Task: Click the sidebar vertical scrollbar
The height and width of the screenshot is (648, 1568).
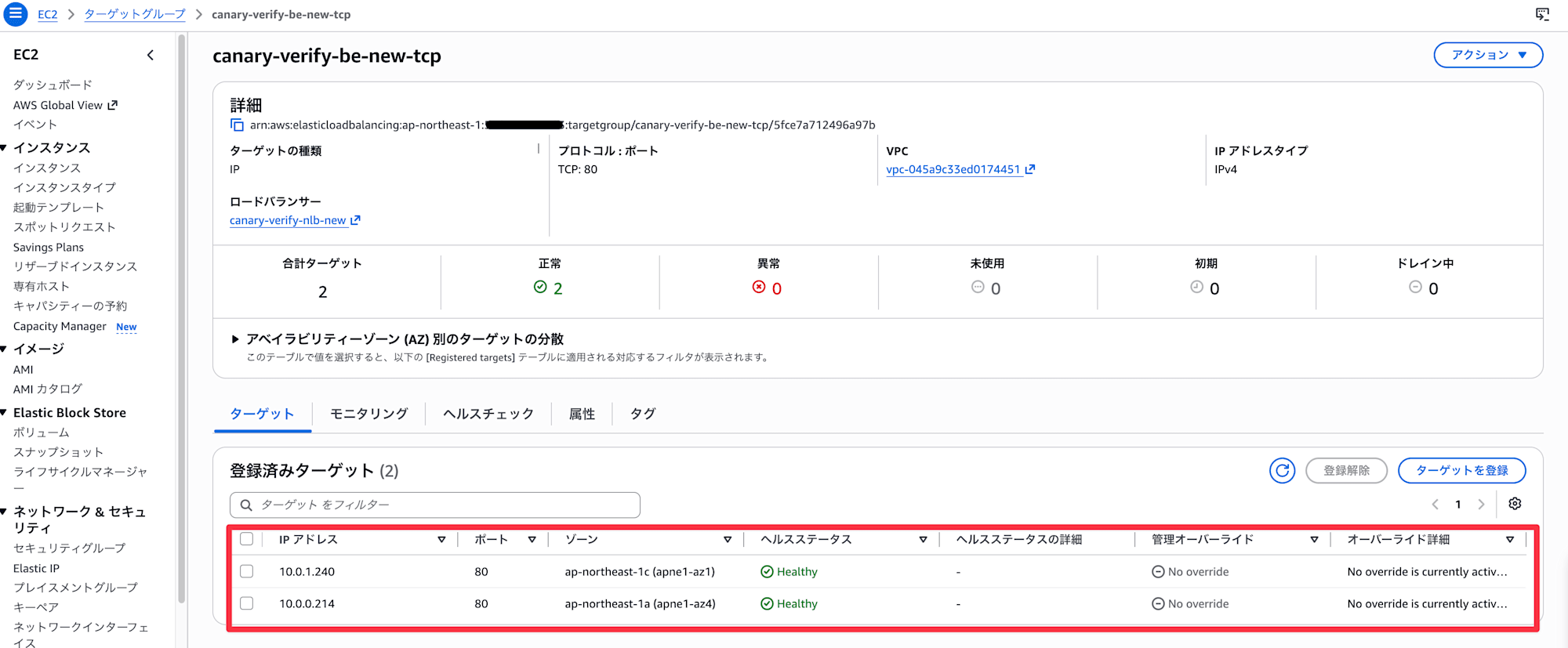Action: 182,318
